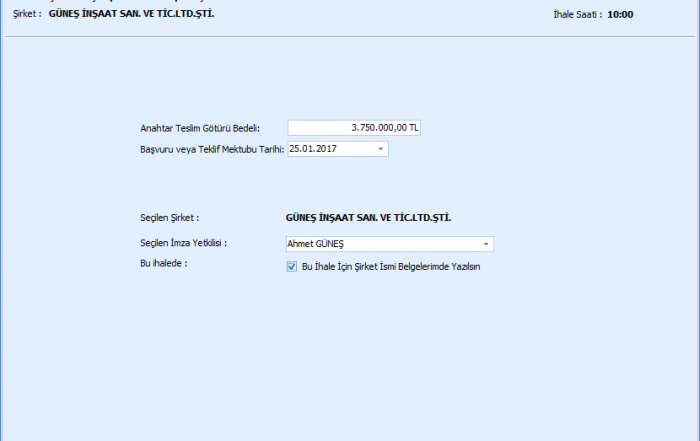This screenshot has width=700, height=441.
Task: Select the day 25 in the date field
Action: [295, 149]
